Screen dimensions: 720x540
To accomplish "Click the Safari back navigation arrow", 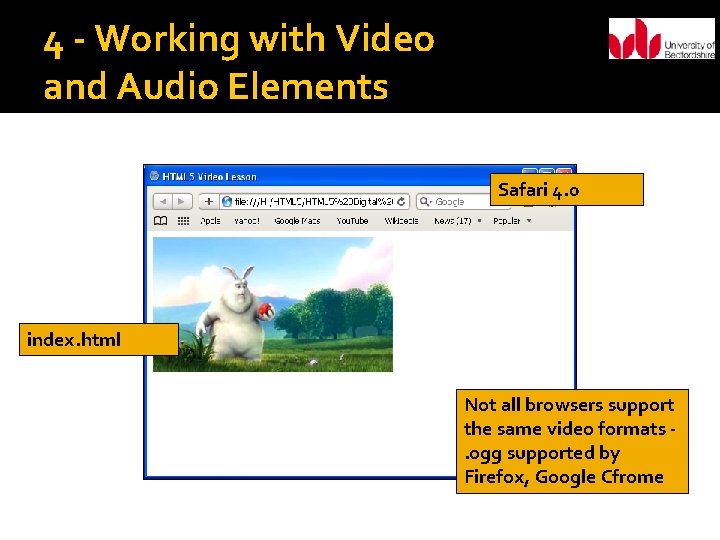I will [x=163, y=201].
